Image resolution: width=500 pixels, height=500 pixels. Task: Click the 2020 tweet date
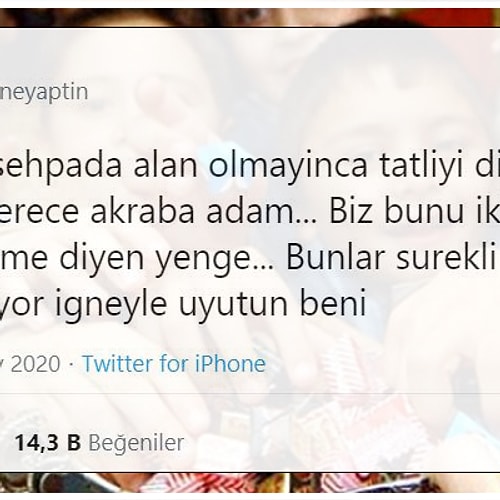pos(35,364)
